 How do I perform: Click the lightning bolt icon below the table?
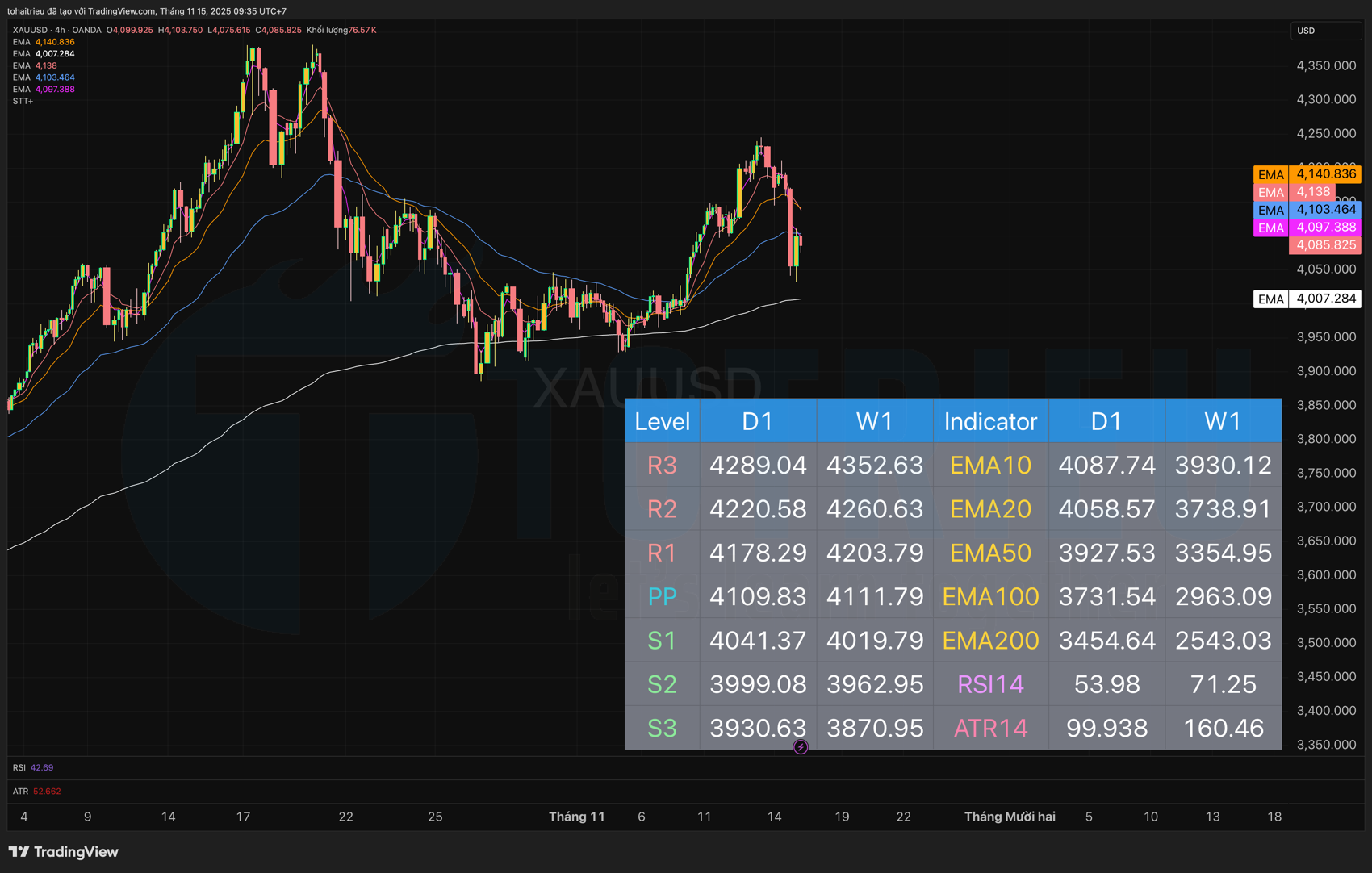click(x=799, y=747)
